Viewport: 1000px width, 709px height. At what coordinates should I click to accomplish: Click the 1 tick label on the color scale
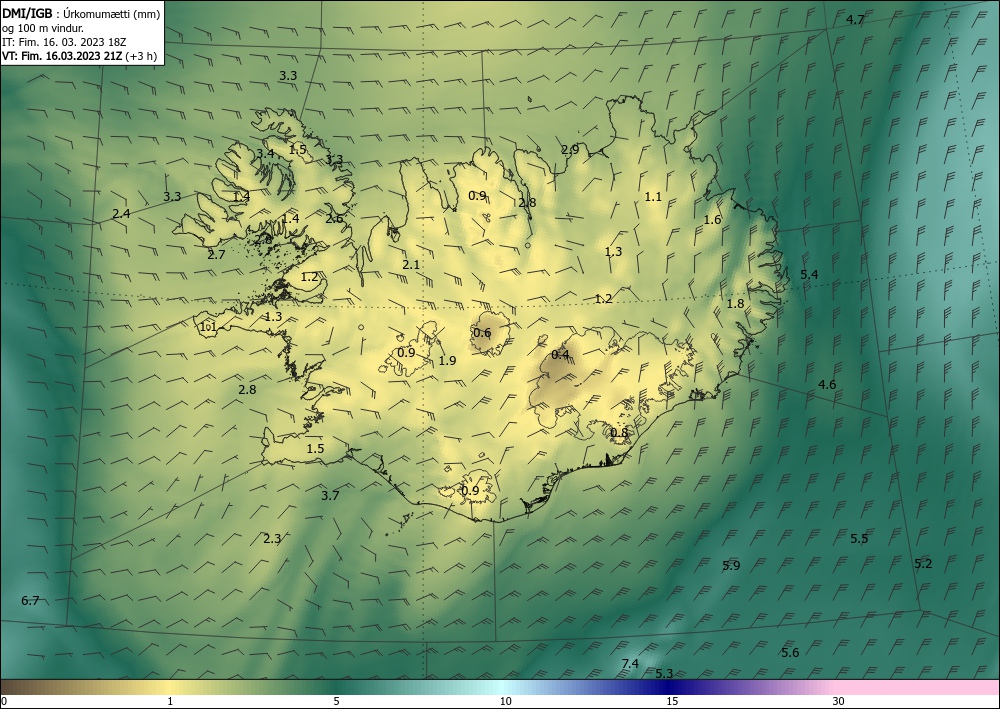[170, 701]
